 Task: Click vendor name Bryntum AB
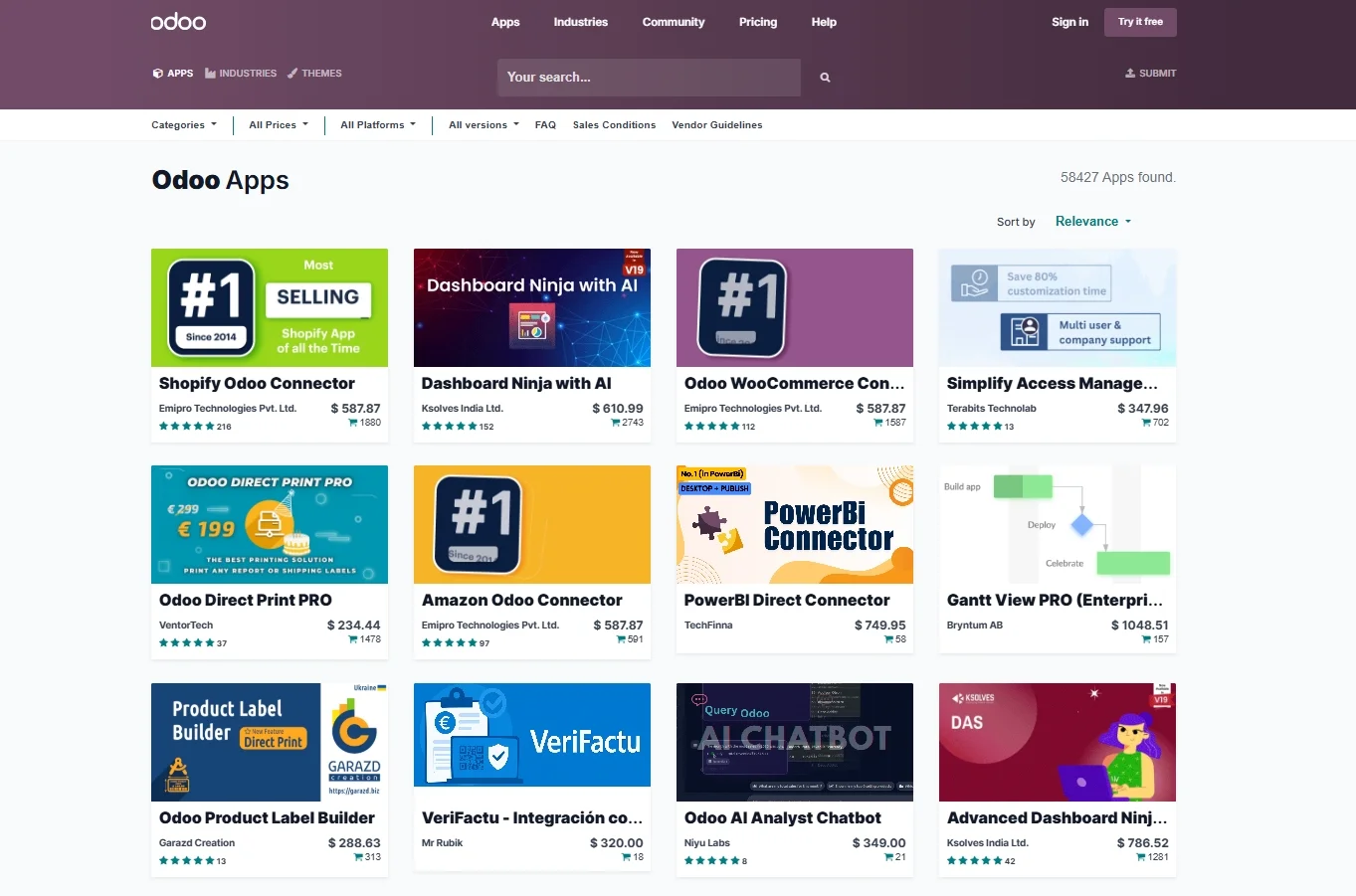pos(975,626)
